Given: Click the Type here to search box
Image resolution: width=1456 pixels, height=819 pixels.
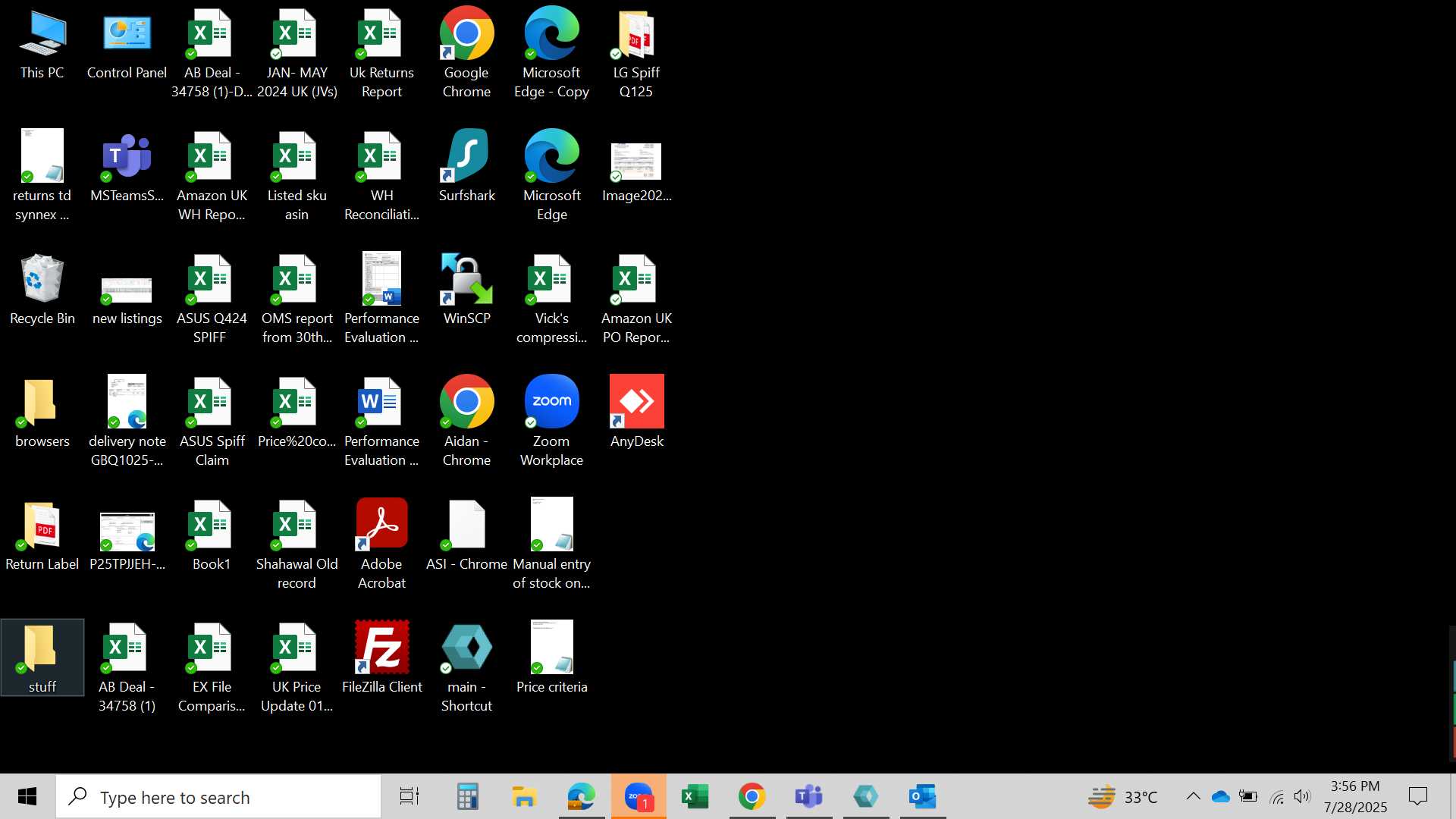Looking at the screenshot, I should pyautogui.click(x=218, y=796).
